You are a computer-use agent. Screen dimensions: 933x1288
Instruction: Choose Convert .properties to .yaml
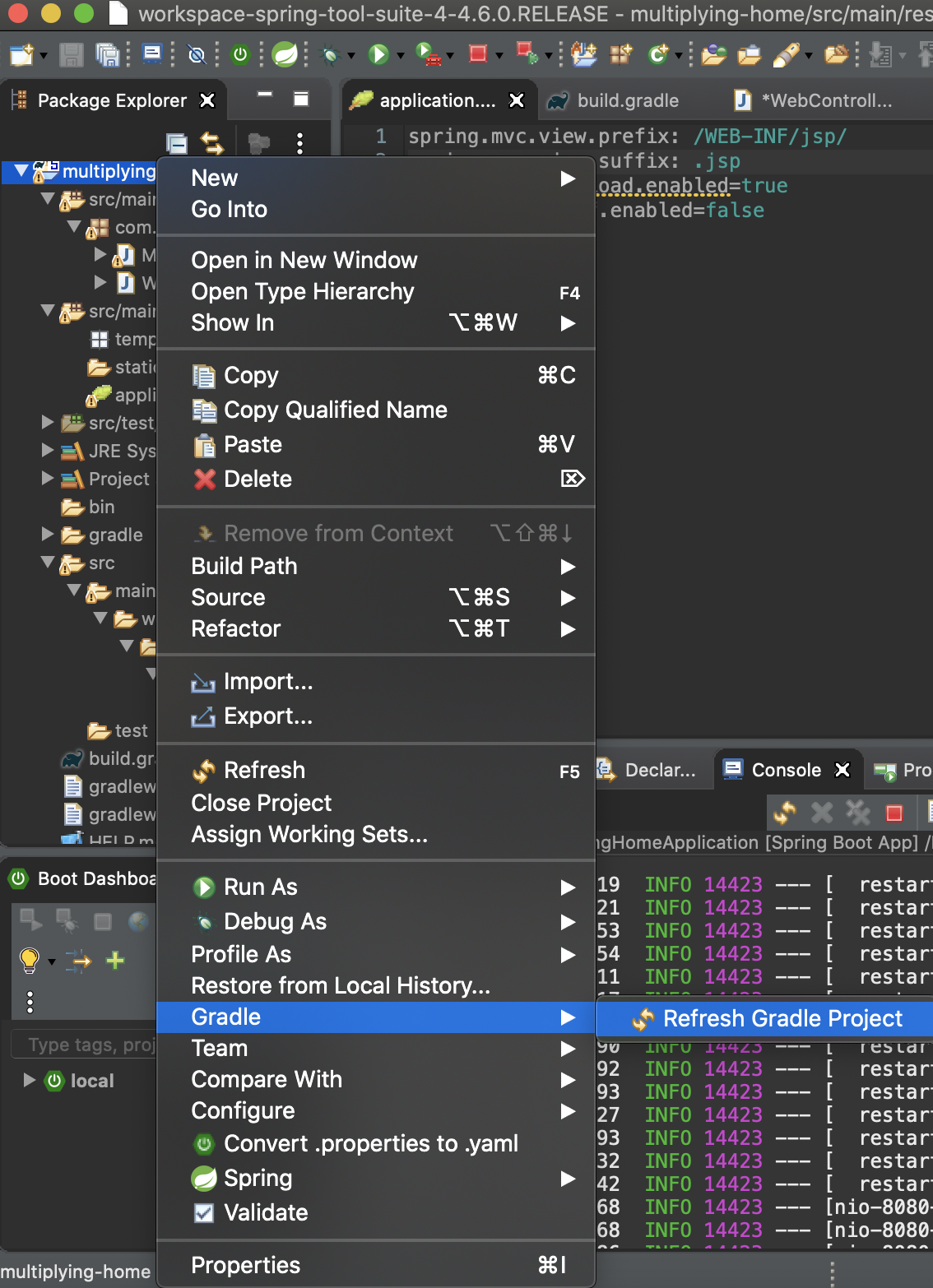[x=376, y=1143]
